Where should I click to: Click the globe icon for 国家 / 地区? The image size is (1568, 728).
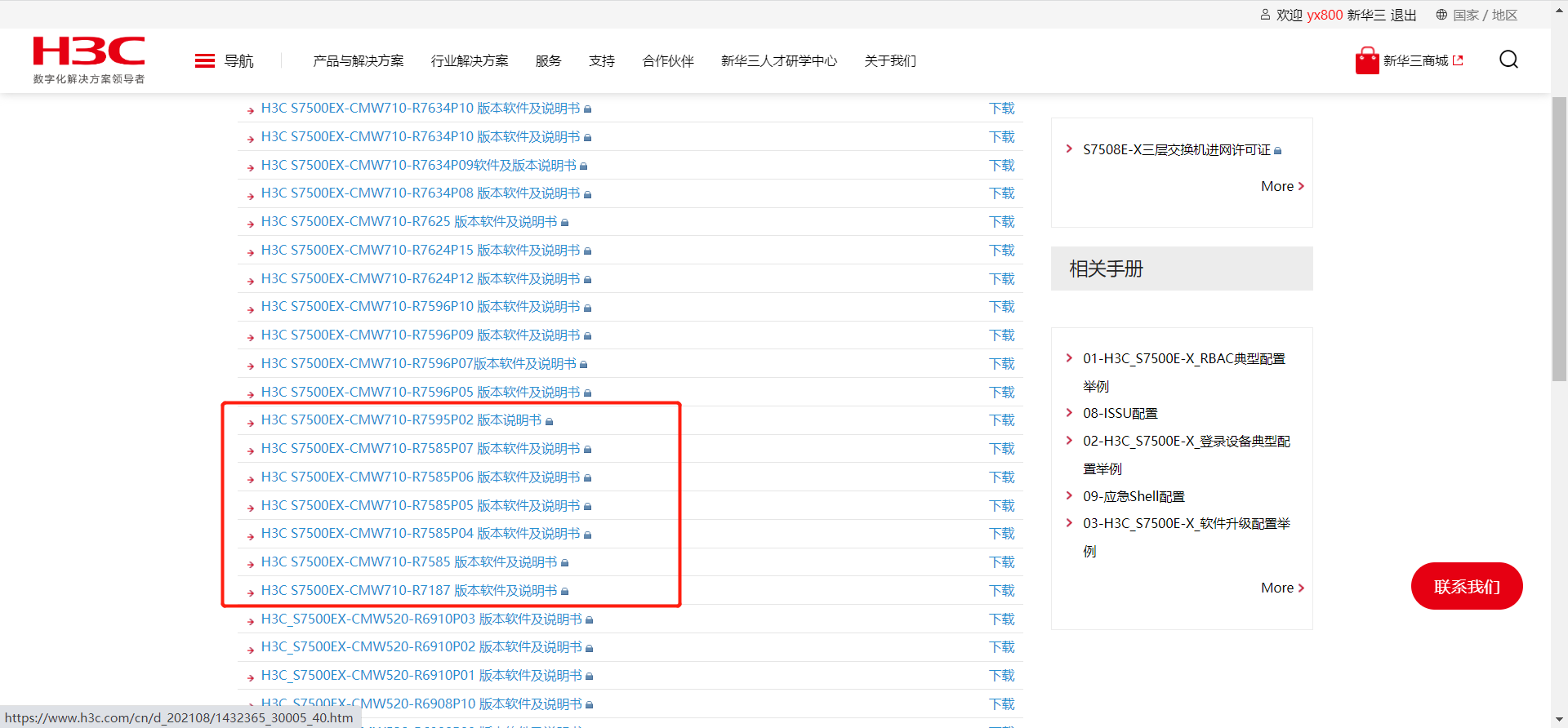pyautogui.click(x=1441, y=15)
